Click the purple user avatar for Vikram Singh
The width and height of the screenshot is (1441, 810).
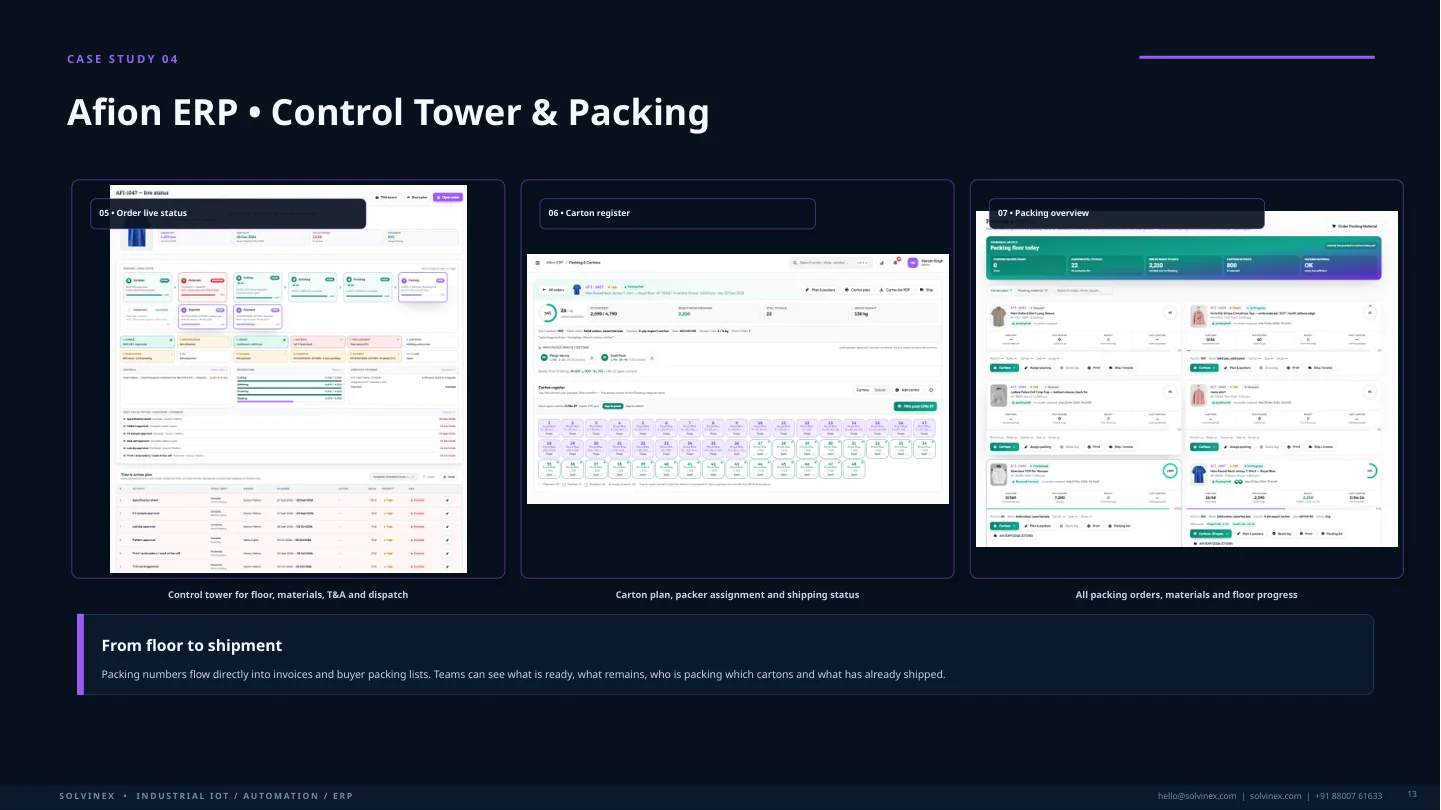912,262
